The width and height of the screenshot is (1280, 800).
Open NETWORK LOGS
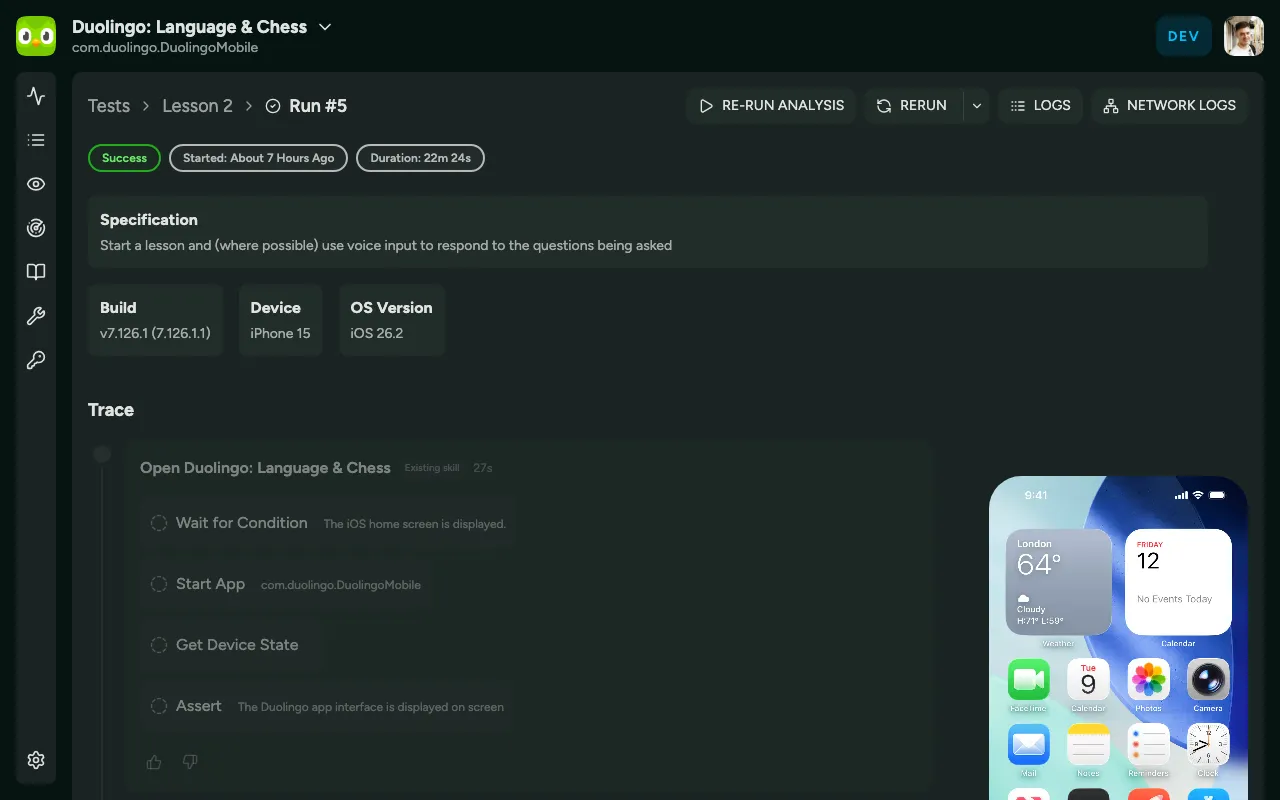coord(1169,105)
